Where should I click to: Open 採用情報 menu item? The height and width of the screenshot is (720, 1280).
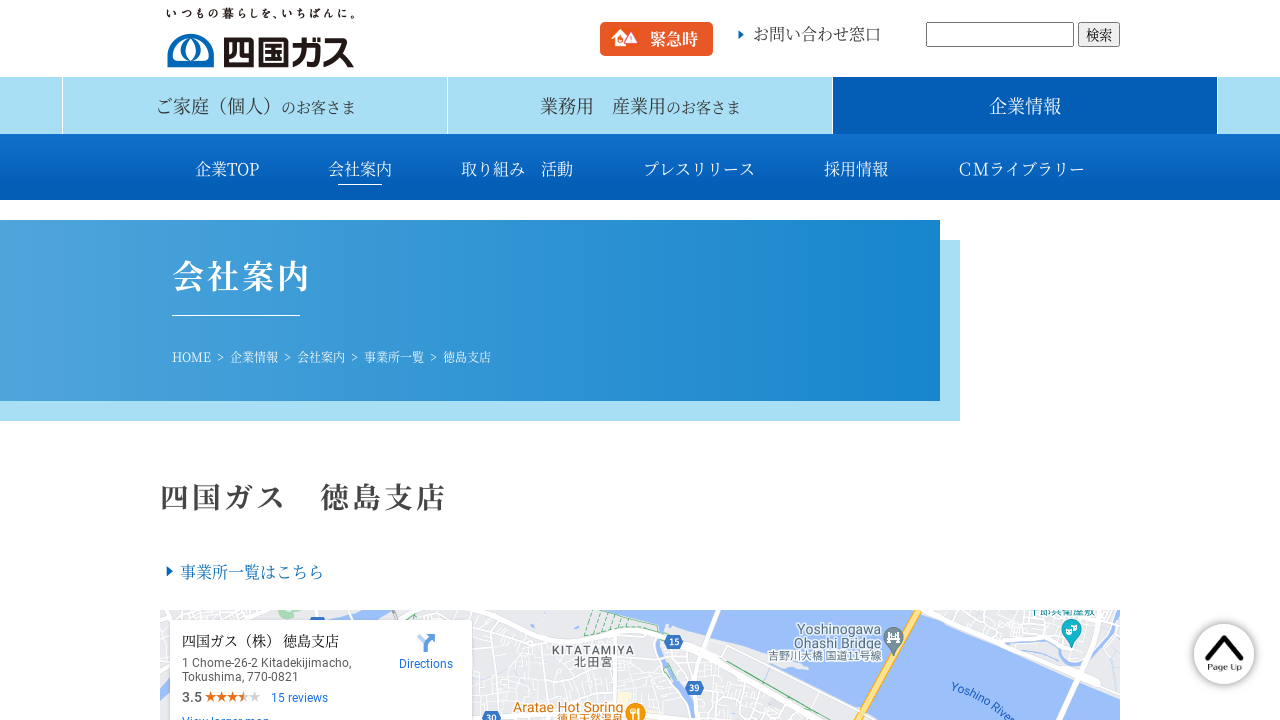click(856, 169)
